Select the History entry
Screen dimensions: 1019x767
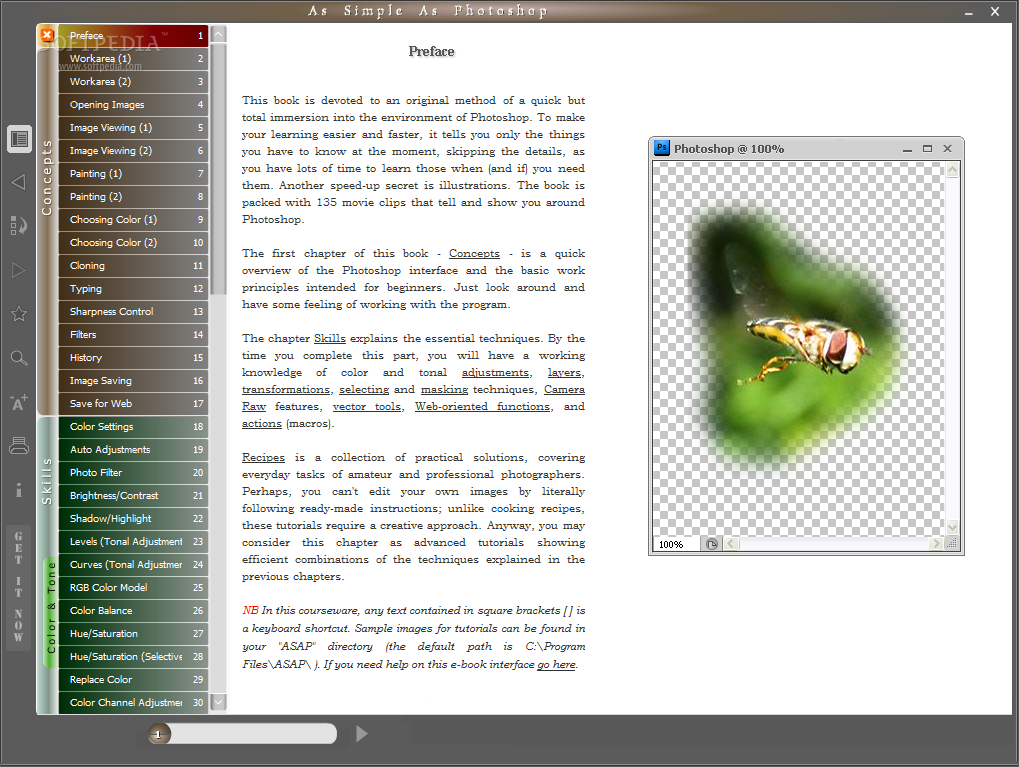(133, 358)
